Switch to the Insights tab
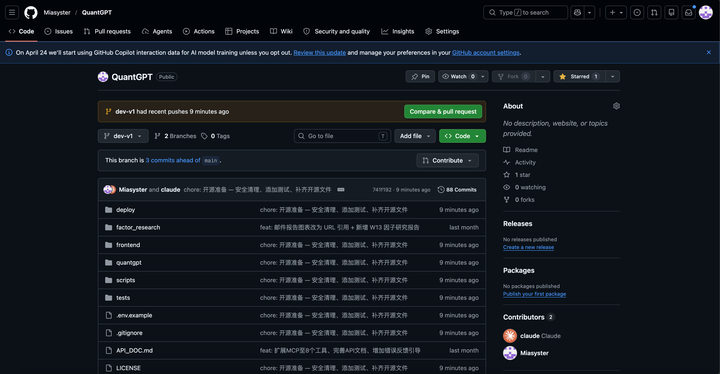 click(398, 31)
